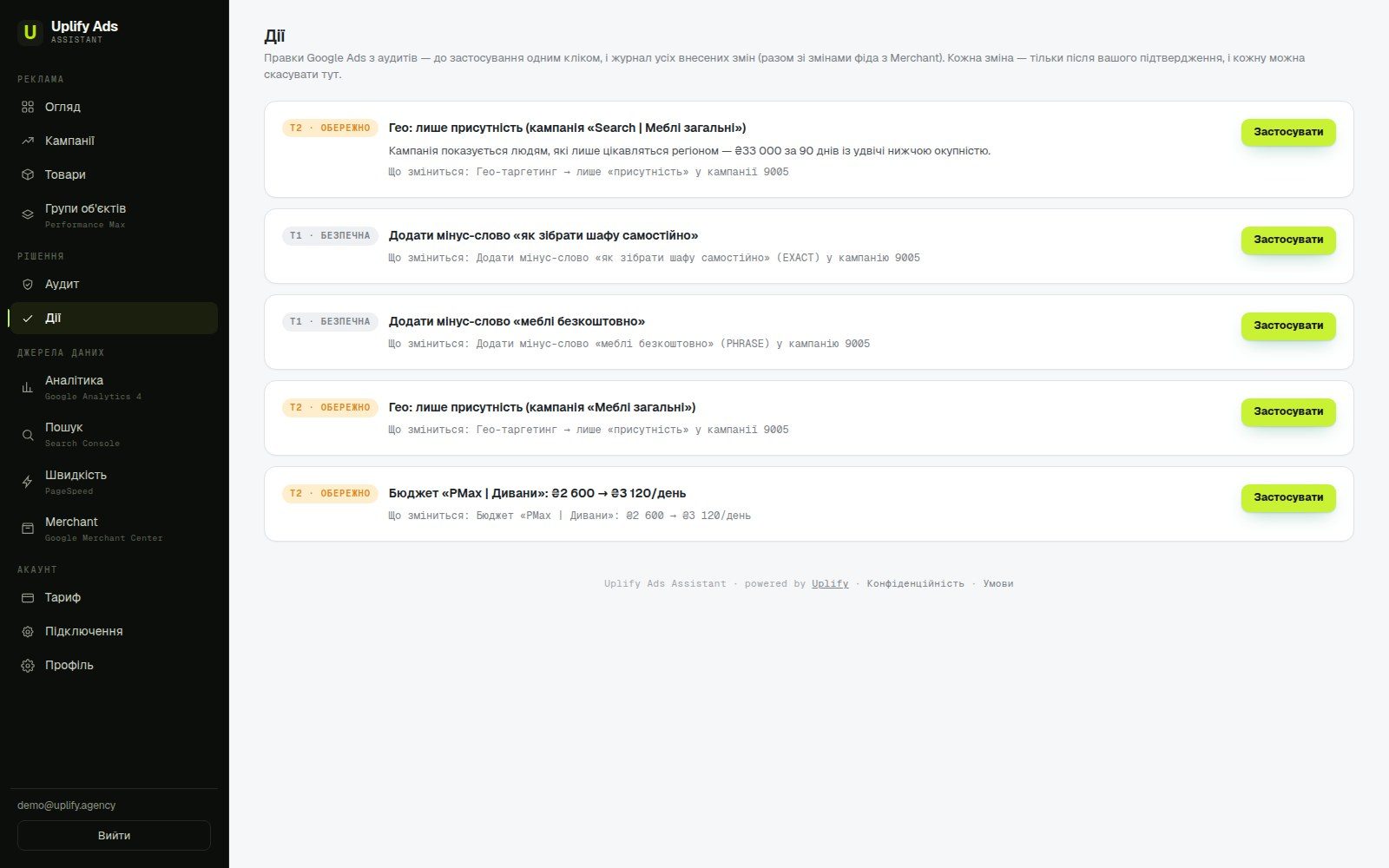Apply PMax | Дивани budget change

pos(1288,497)
